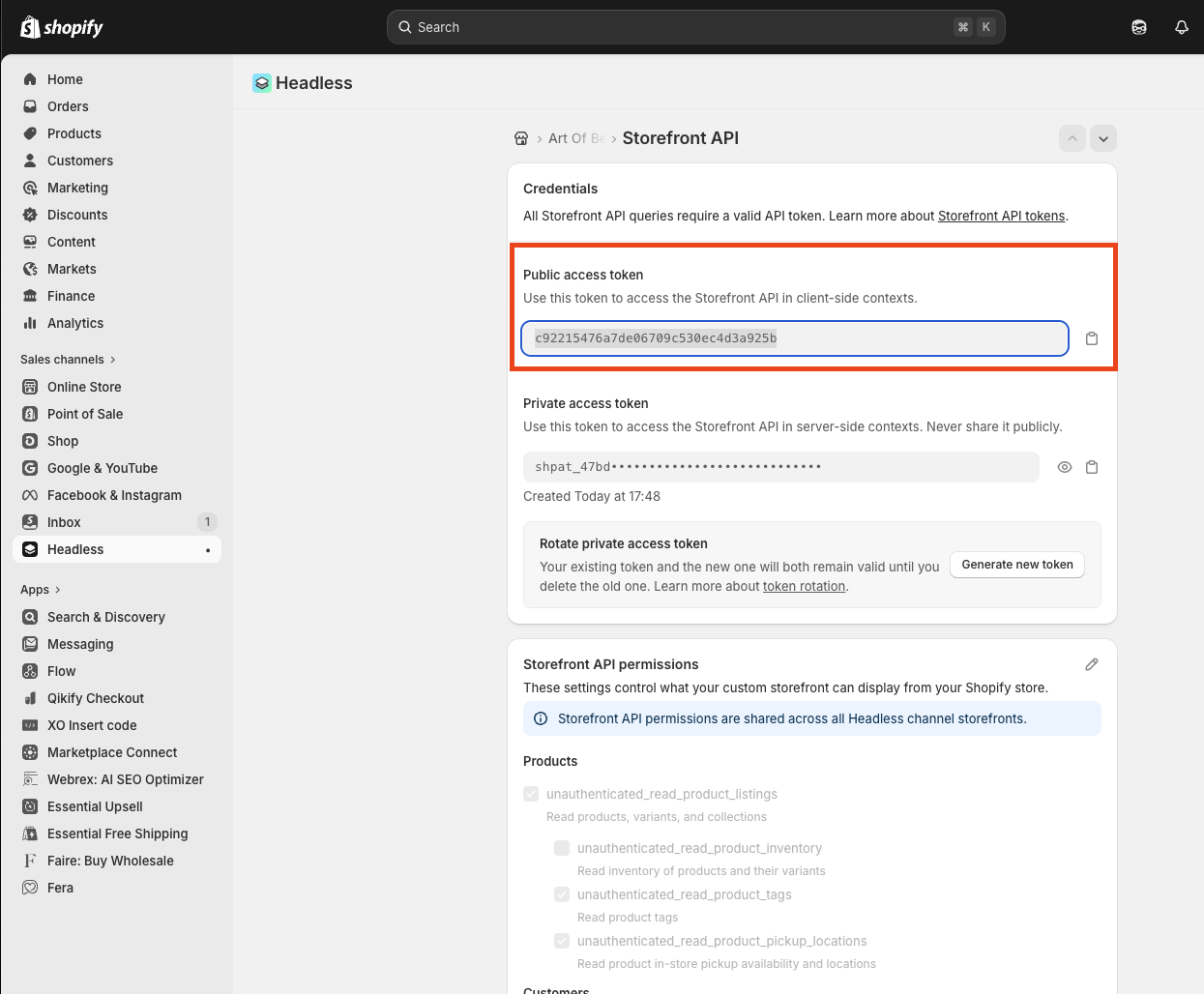Viewport: 1204px width, 994px height.
Task: Open XO Insert code app
Action: click(117, 725)
